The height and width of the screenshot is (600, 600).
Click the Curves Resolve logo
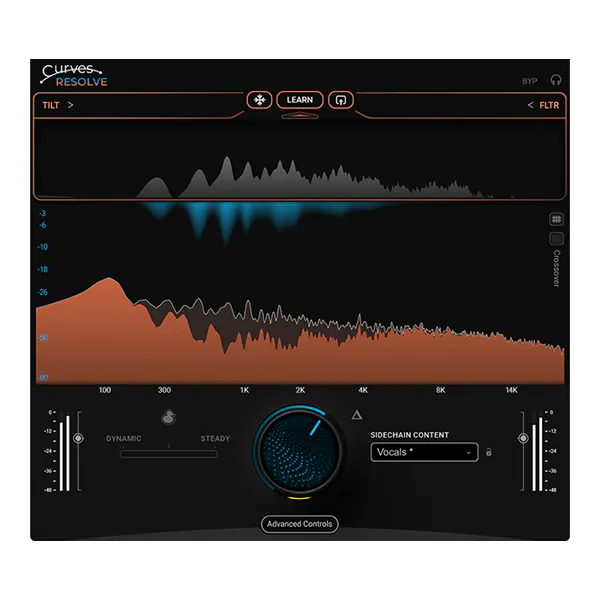74,75
